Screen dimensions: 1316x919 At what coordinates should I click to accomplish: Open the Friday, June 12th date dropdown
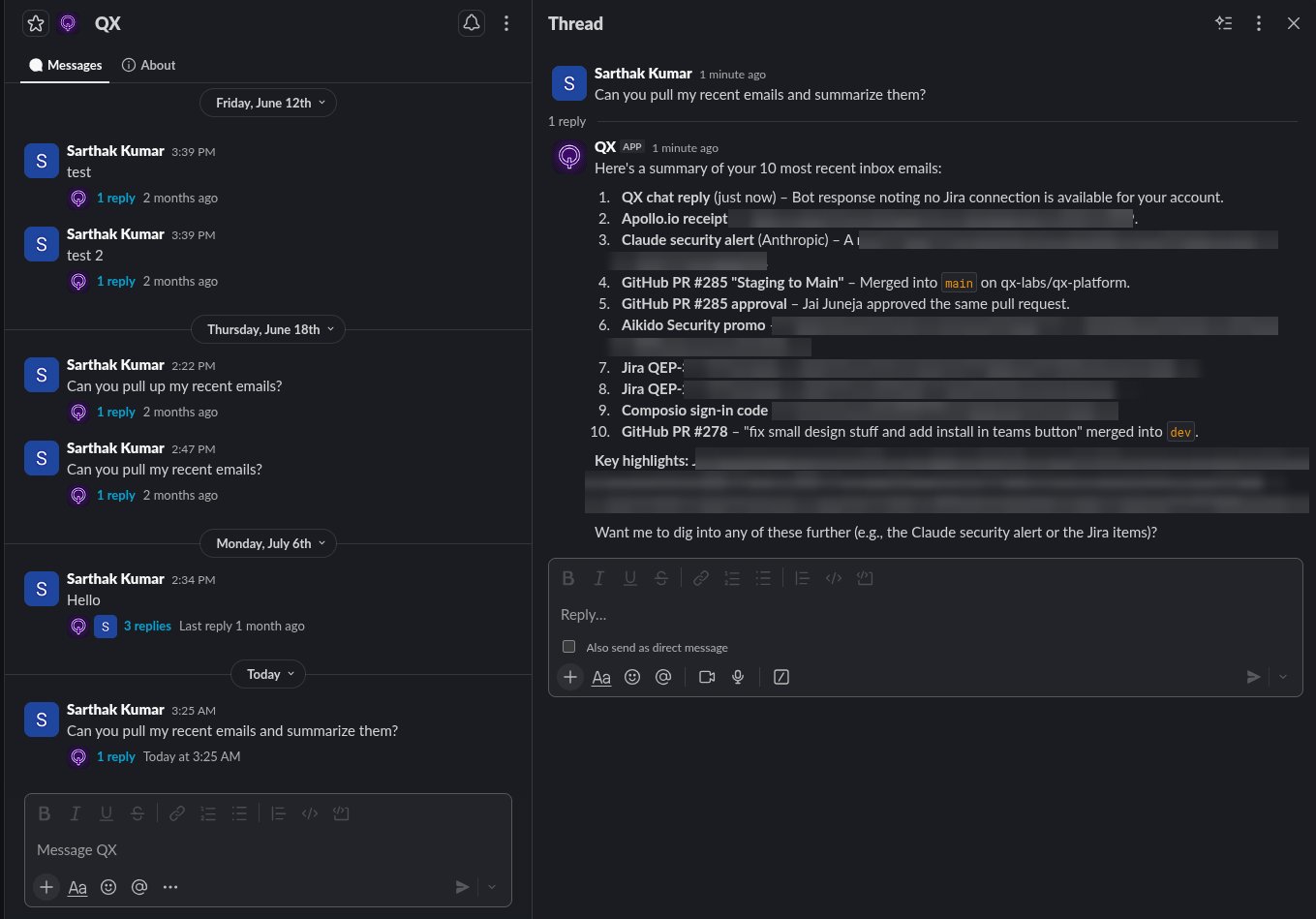point(268,103)
